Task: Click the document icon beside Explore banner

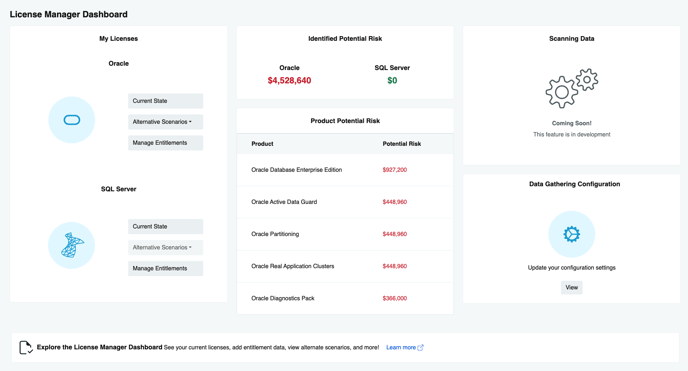Action: pos(25,347)
